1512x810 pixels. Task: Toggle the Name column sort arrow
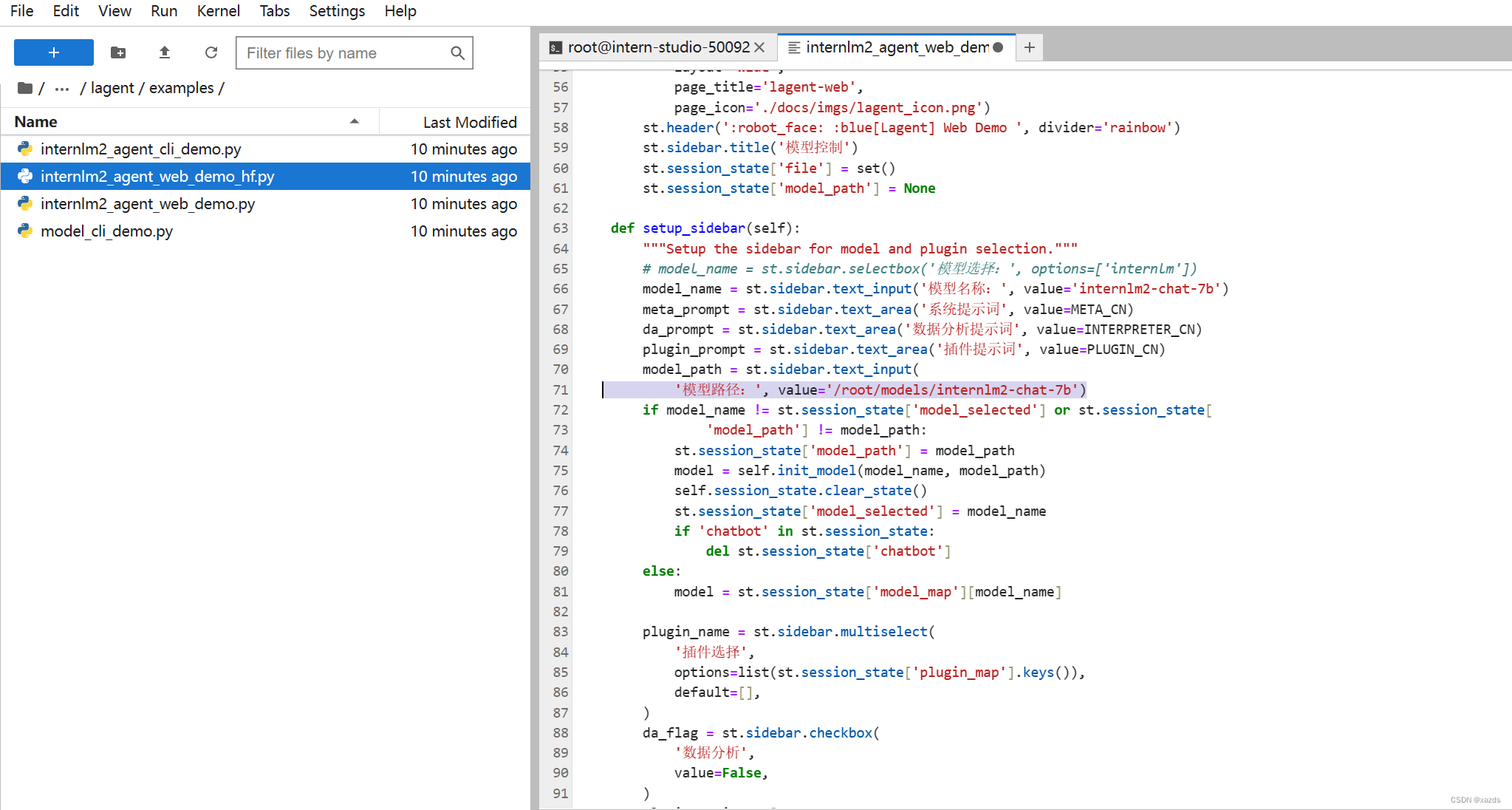click(x=355, y=121)
